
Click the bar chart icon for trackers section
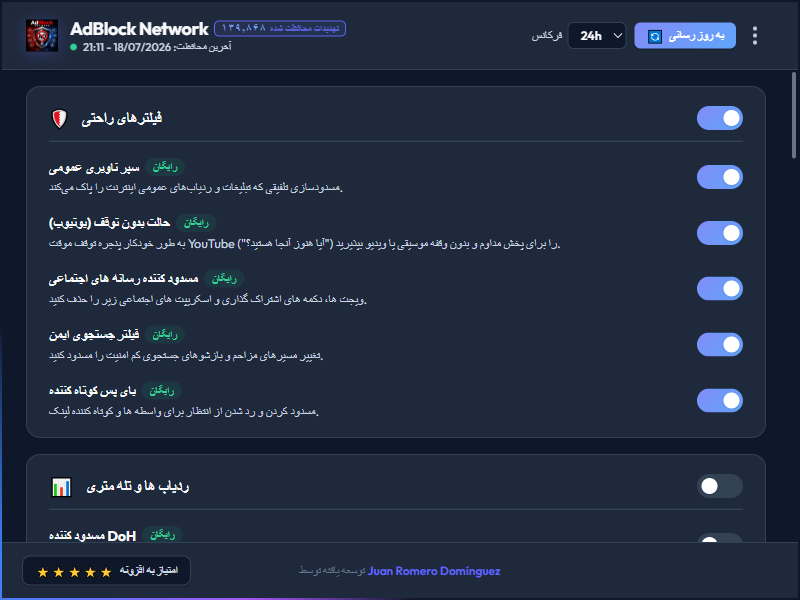[61, 487]
